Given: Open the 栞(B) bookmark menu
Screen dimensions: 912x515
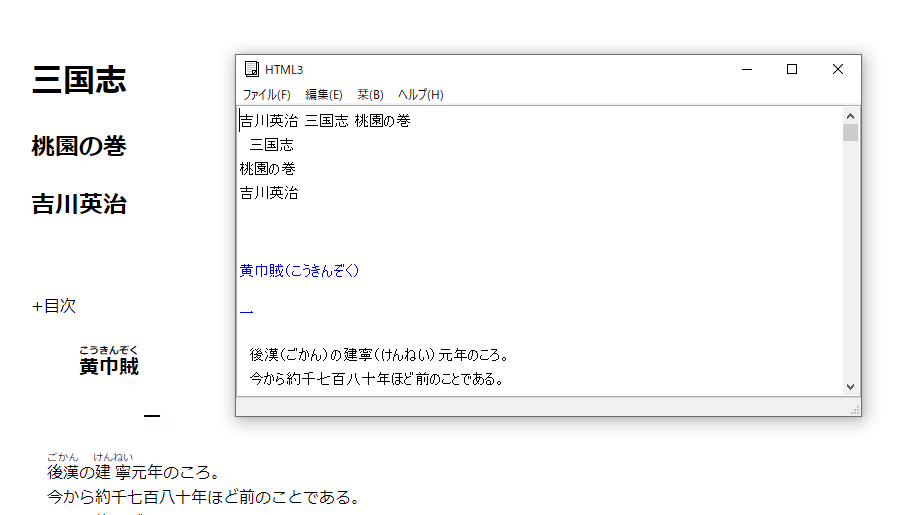Looking at the screenshot, I should pos(370,94).
